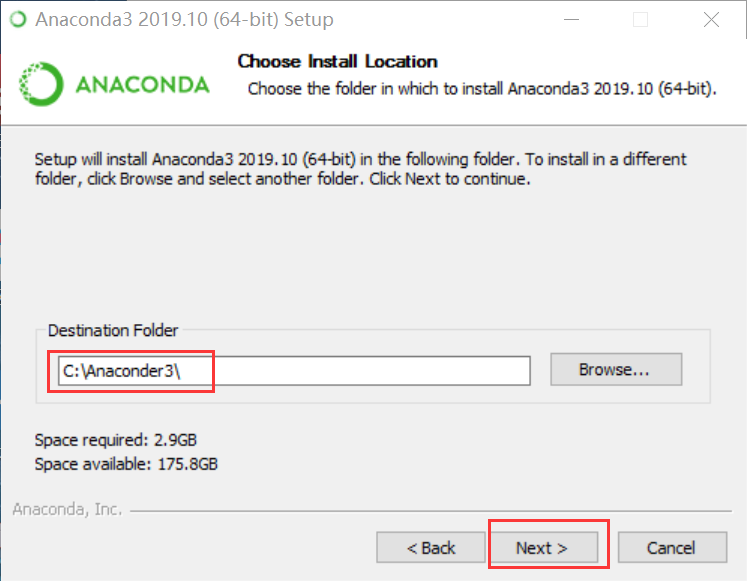
Task: Click the ANACONDA wordmark in the header
Action: [x=142, y=85]
